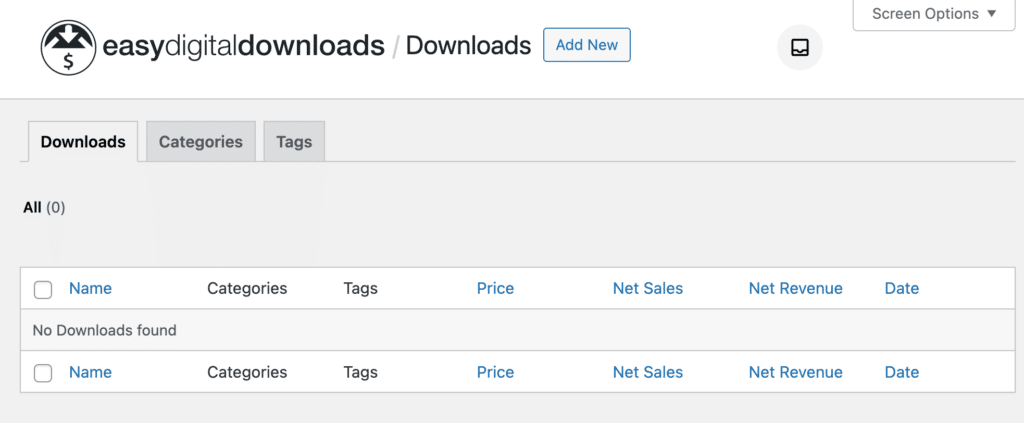The image size is (1024, 423).
Task: Open the notifications inbox icon
Action: click(799, 47)
